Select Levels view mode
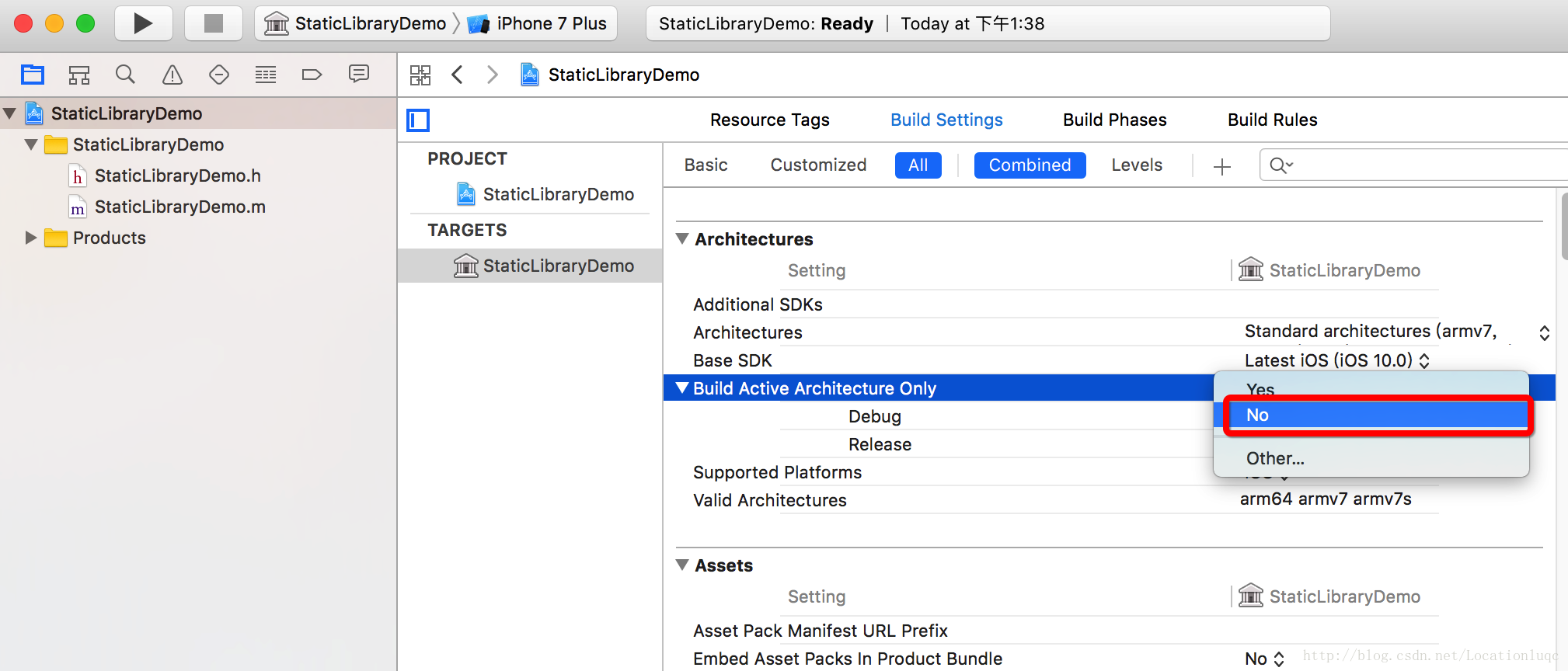1568x671 pixels. (1137, 165)
